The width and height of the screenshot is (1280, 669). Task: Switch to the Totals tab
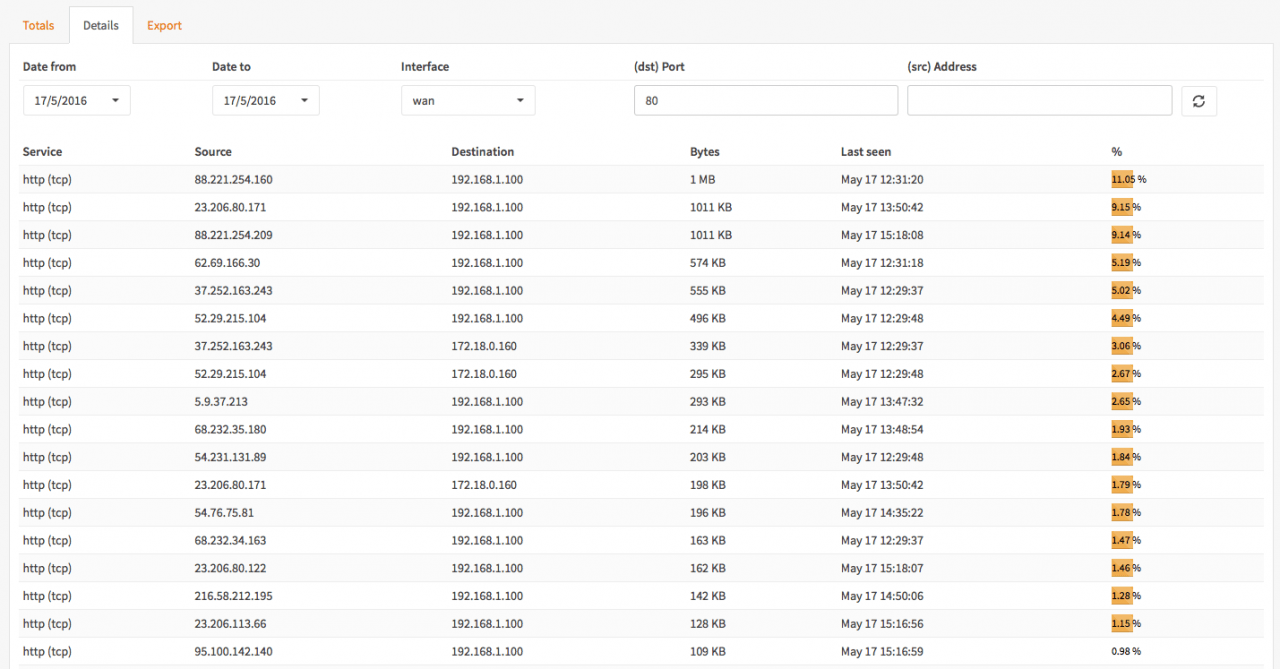39,25
